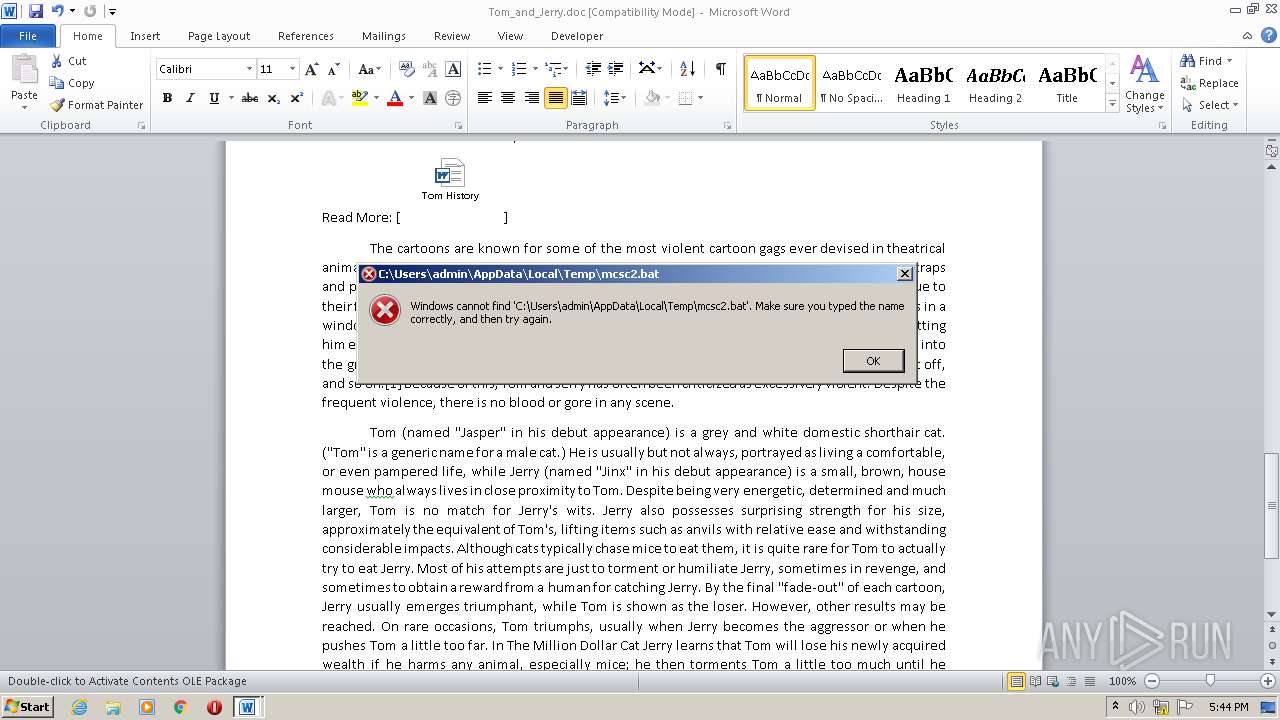Decrease paragraph indent
1280x720 pixels.
(593, 68)
